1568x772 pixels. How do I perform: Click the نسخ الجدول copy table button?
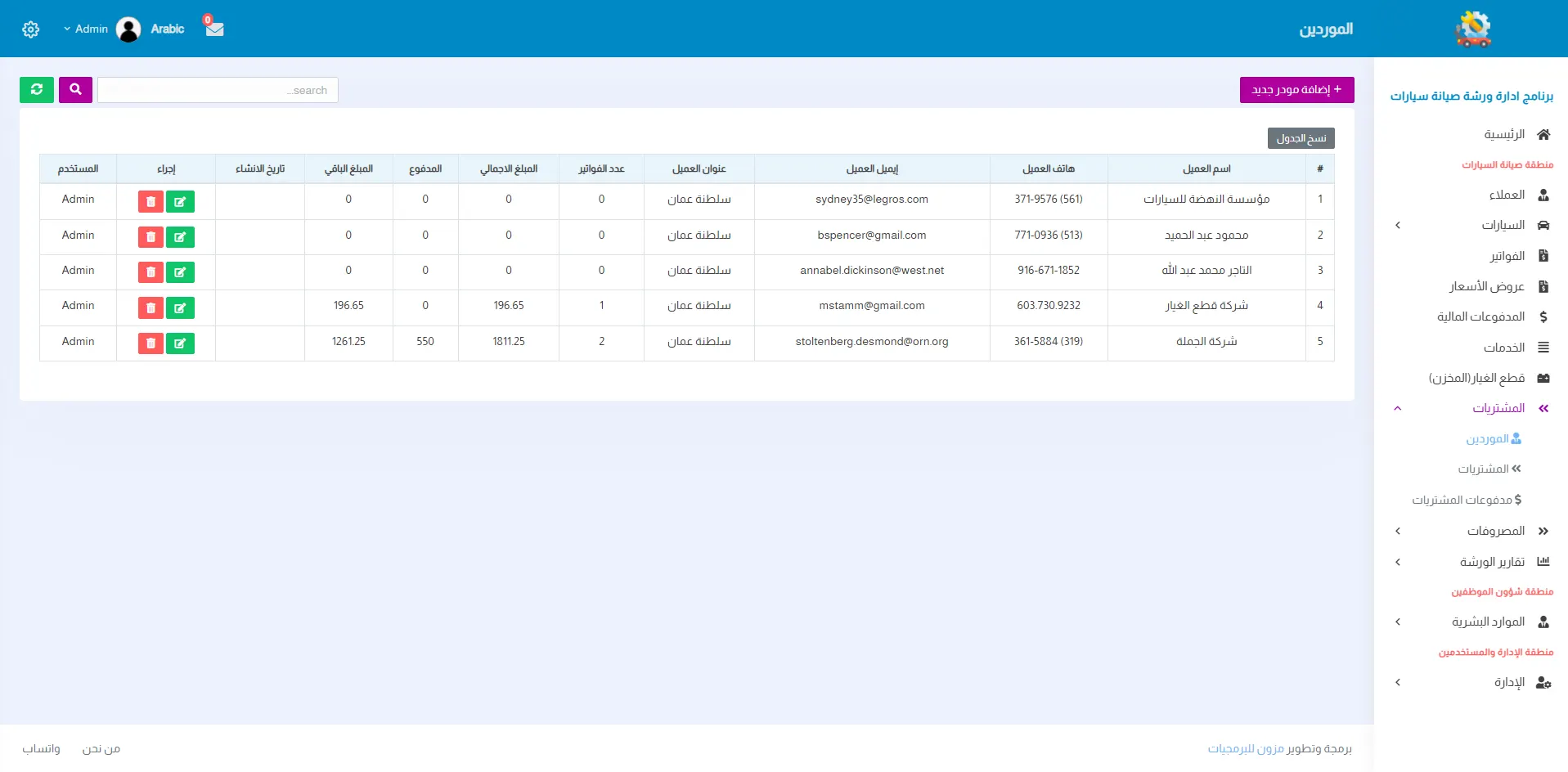click(x=1301, y=138)
